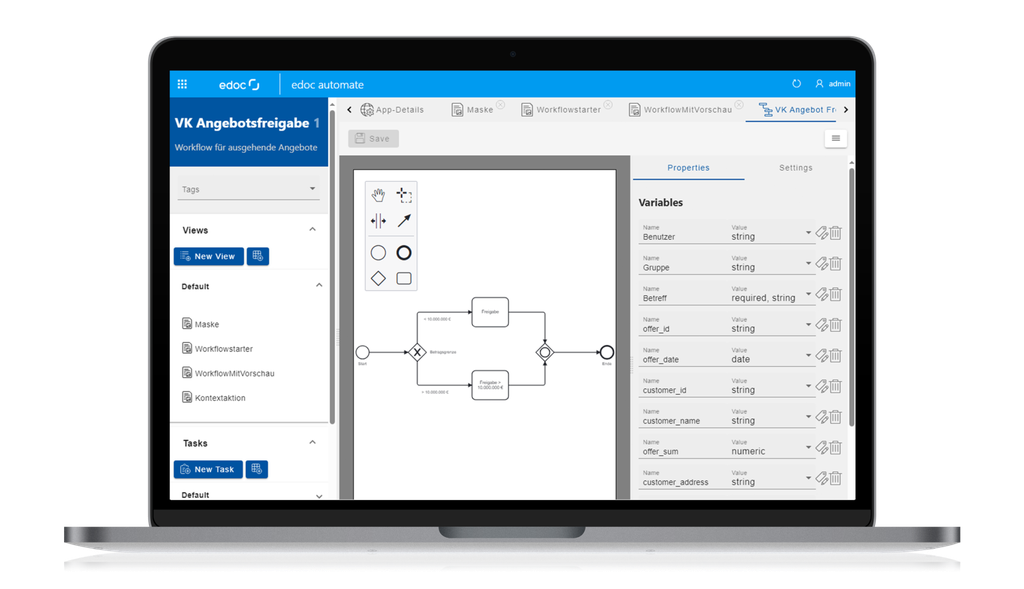Create a gateway from palette
Screen dimensions: 1024x589
pyautogui.click(x=378, y=278)
